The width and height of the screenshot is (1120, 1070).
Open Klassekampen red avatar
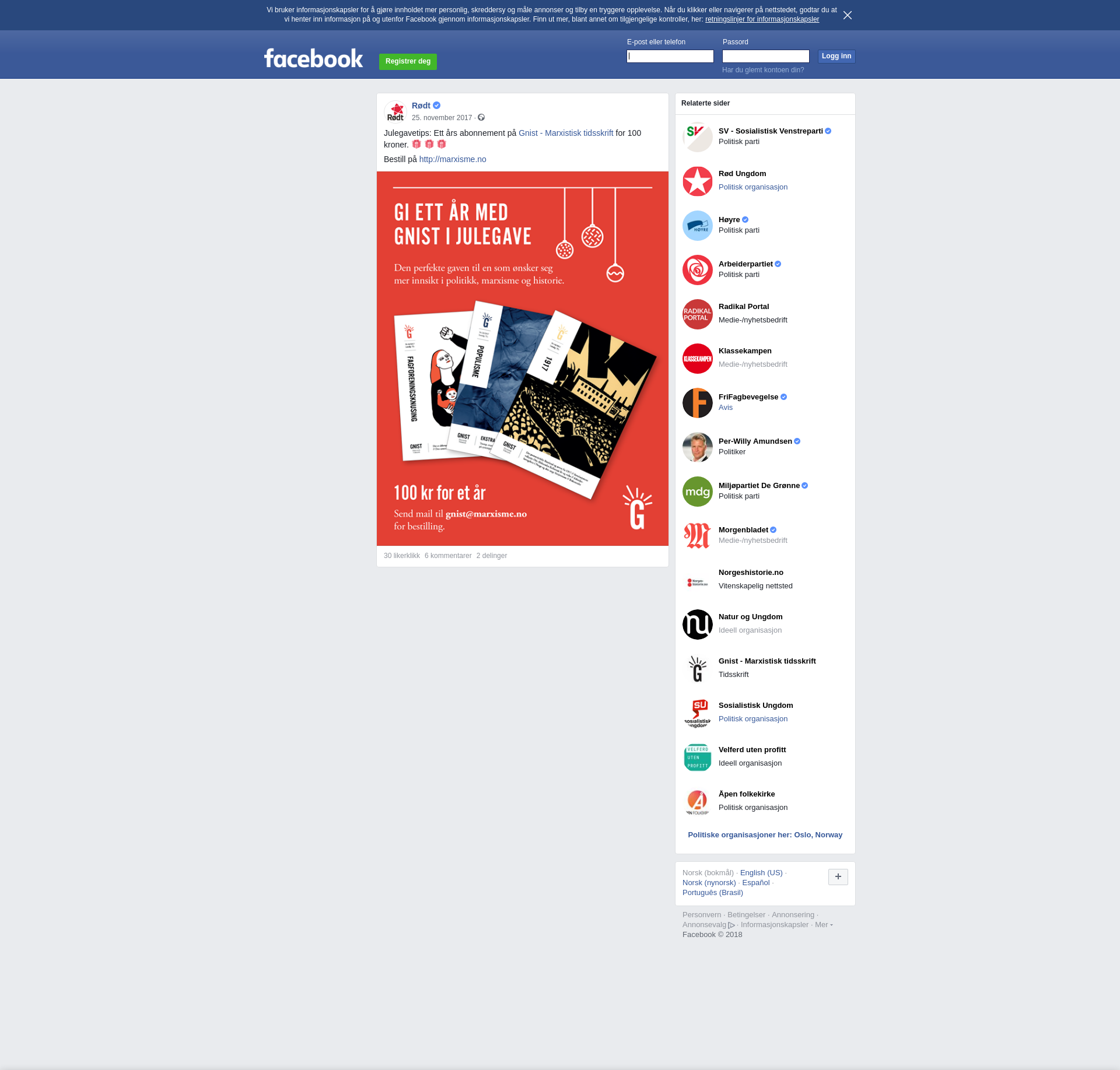[698, 359]
